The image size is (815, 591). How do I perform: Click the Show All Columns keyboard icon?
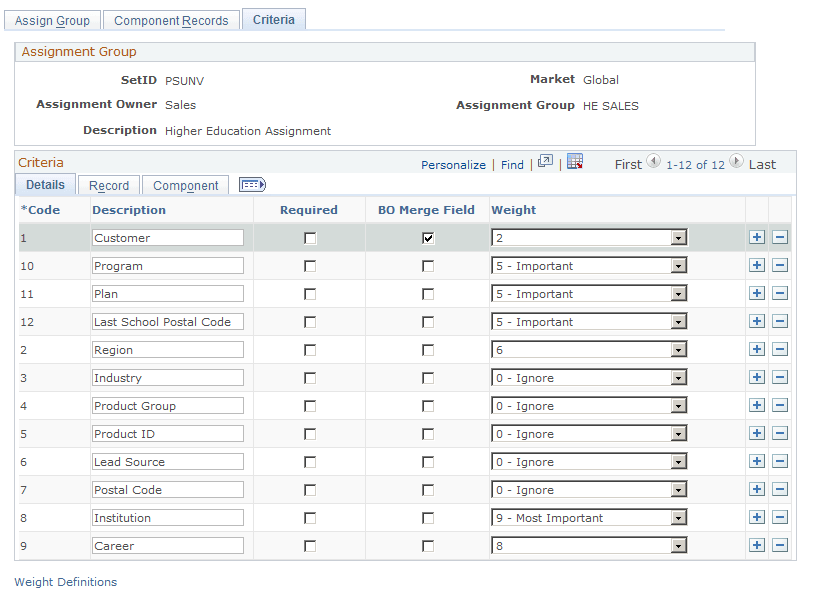coord(251,184)
